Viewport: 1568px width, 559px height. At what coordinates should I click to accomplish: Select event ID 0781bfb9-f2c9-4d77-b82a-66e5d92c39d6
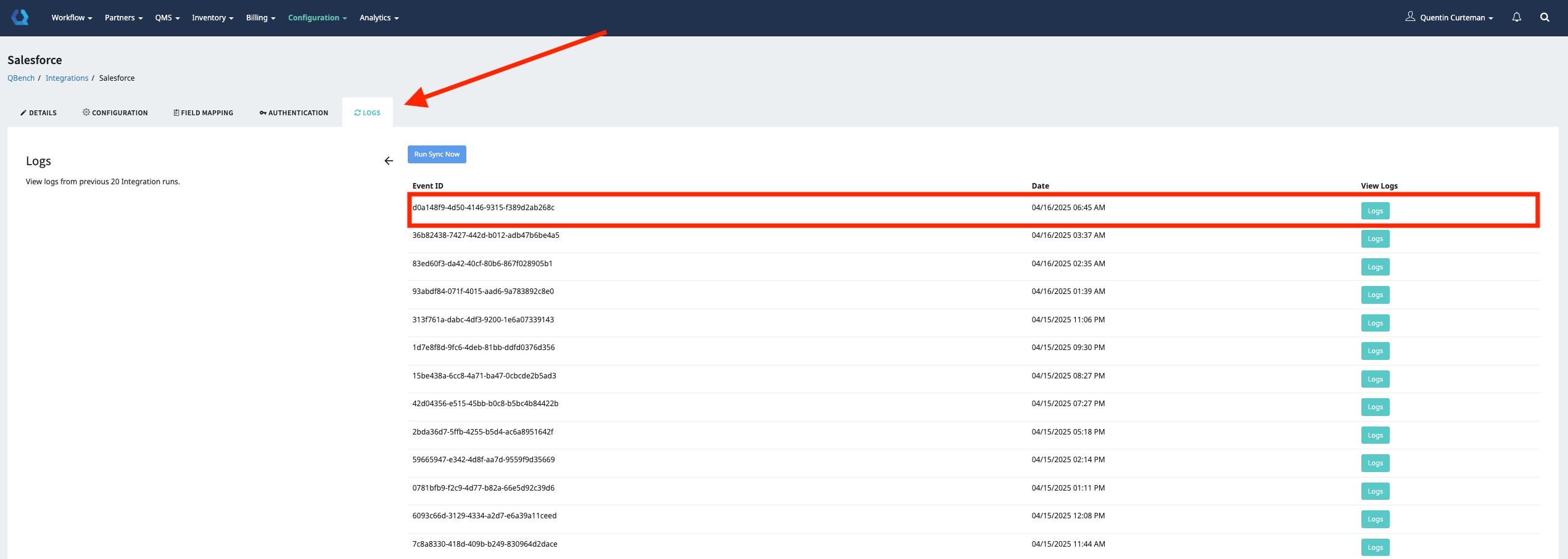click(483, 488)
